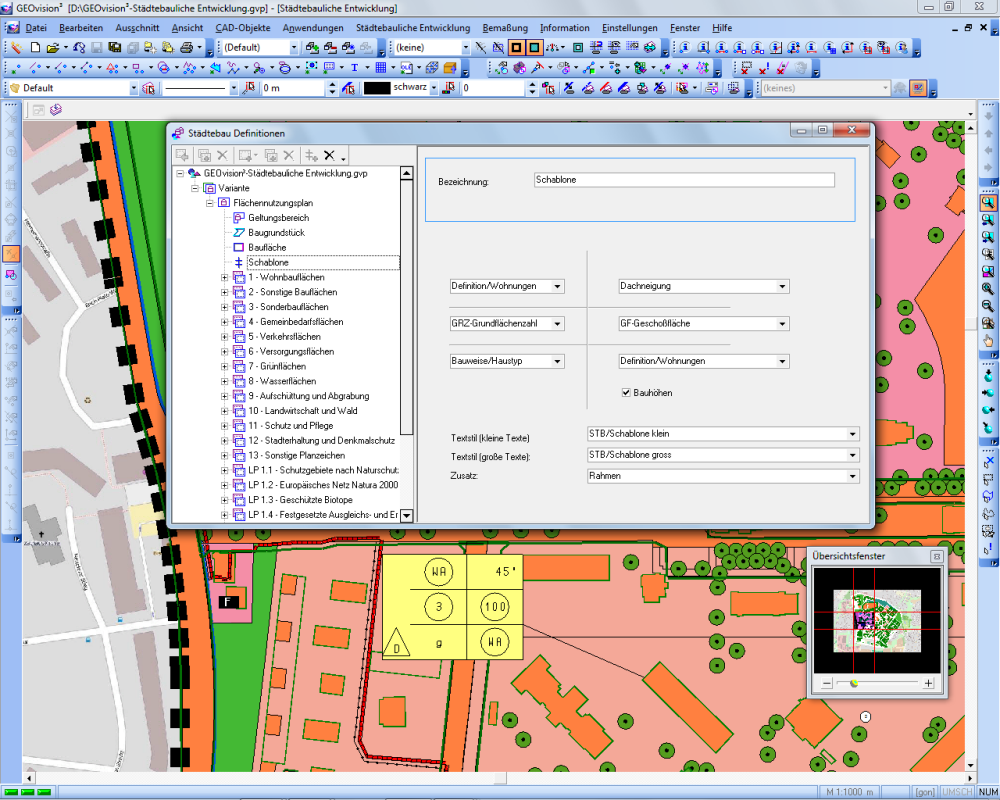
Task: Click the black color swatch beside schwarz
Action: [377, 88]
